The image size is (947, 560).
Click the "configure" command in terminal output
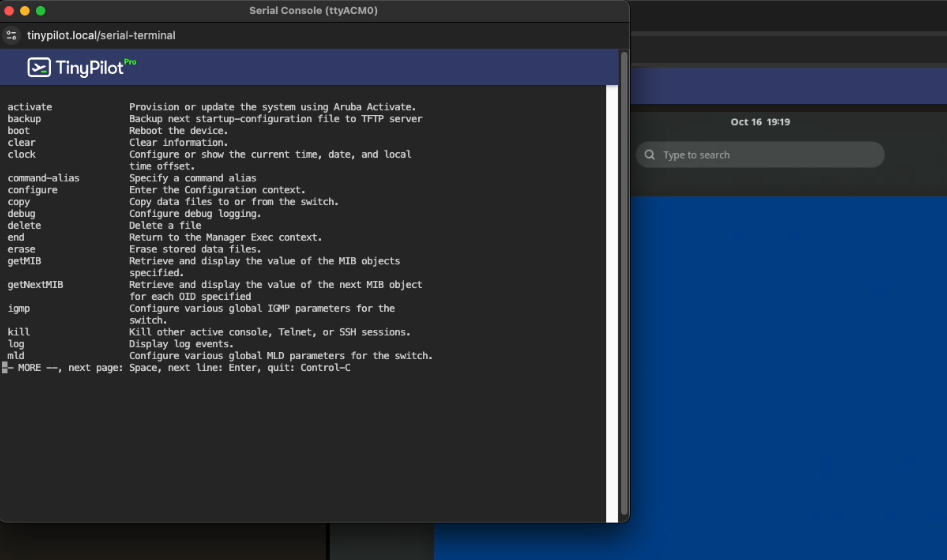tap(33, 190)
